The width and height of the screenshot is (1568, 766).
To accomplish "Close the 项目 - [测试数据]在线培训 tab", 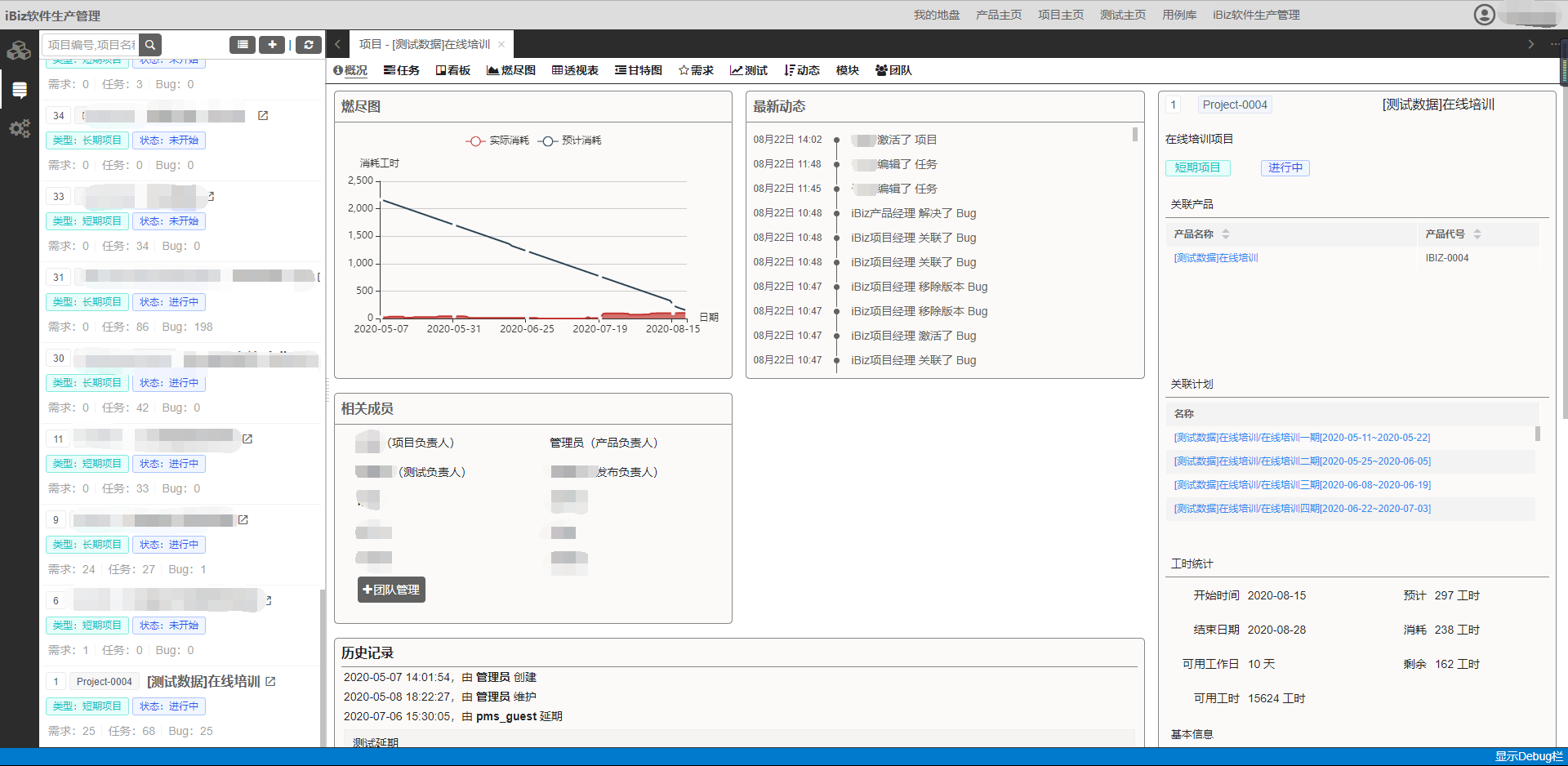I will (501, 45).
